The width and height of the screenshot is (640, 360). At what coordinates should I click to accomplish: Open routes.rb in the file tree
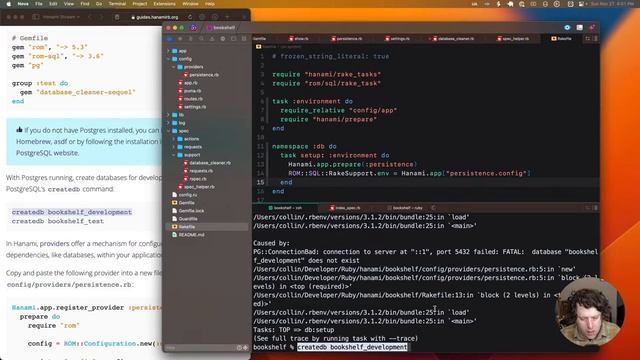coord(190,99)
